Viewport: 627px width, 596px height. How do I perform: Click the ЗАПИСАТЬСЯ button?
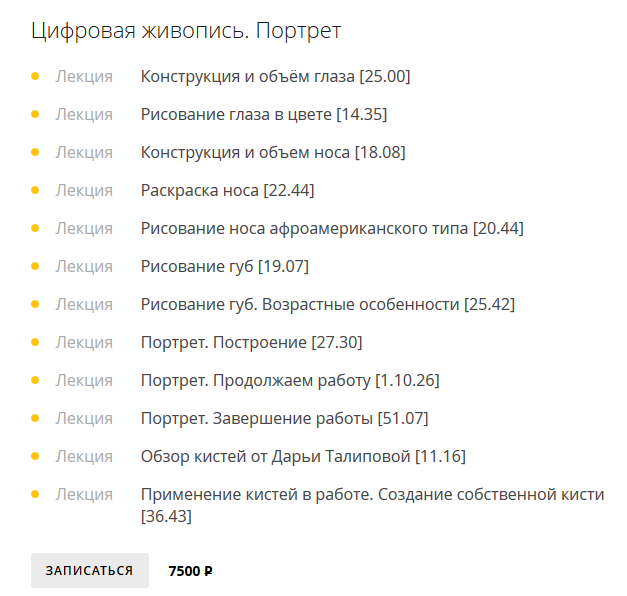click(89, 570)
